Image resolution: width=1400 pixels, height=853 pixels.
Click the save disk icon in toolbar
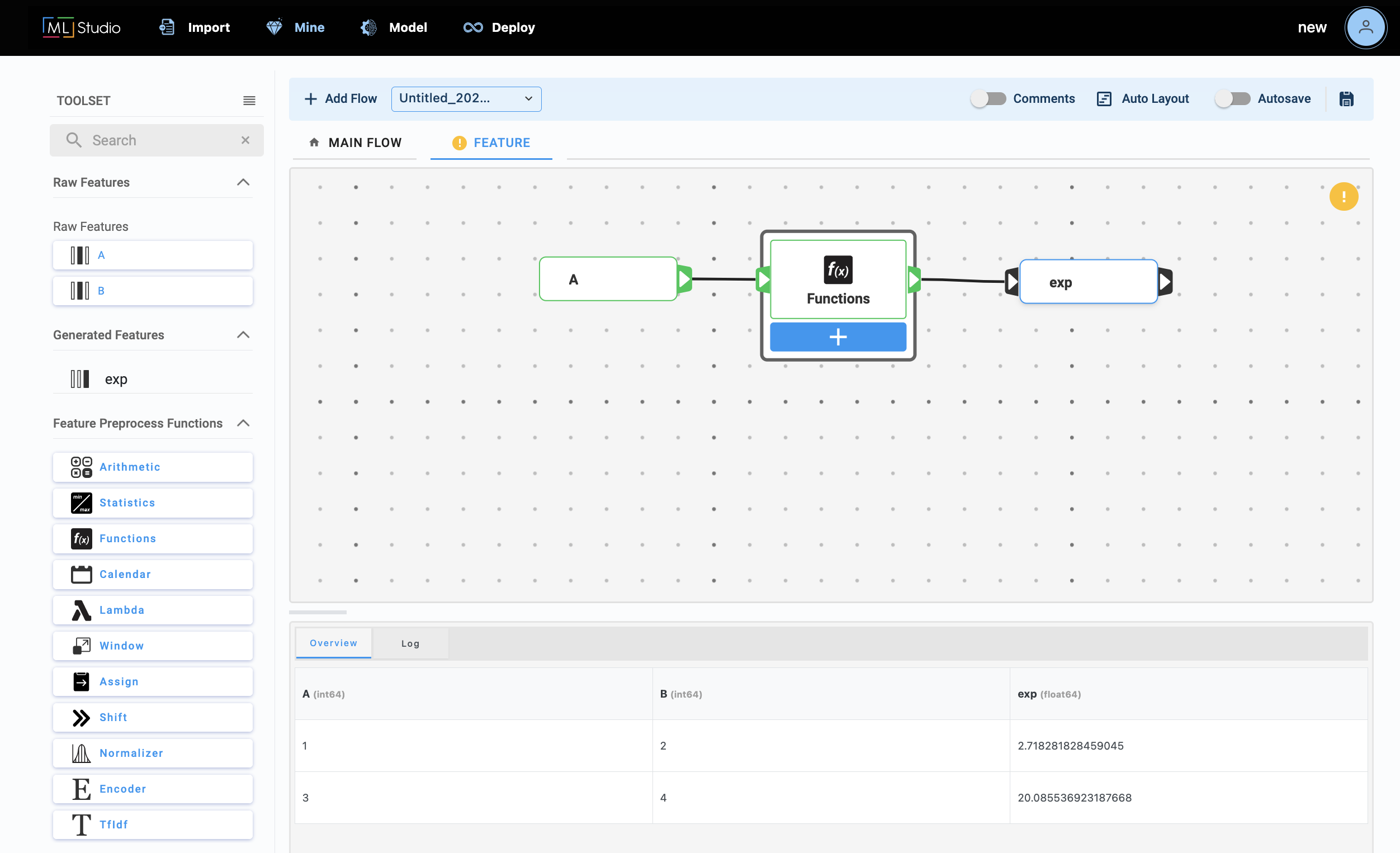click(x=1346, y=99)
